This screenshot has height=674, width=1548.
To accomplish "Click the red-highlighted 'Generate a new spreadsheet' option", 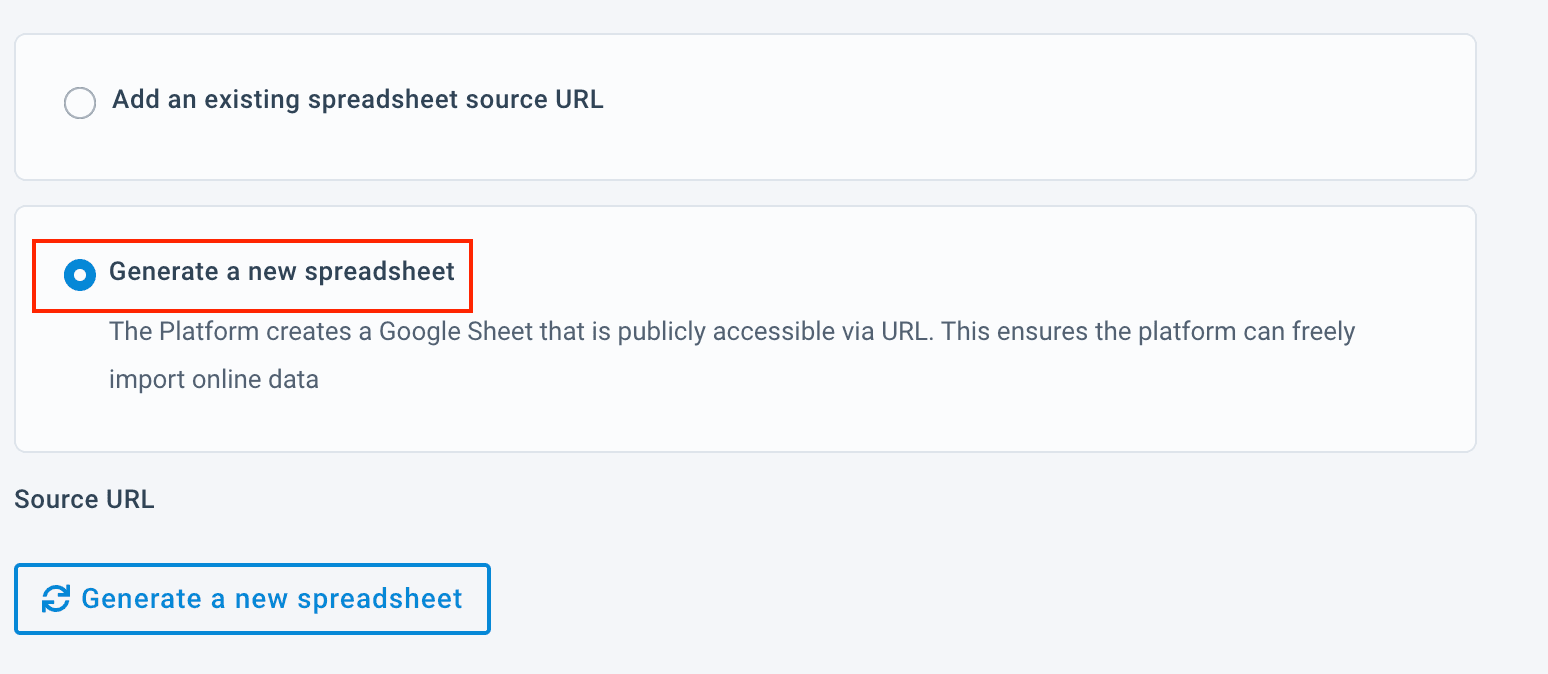I will tap(252, 275).
